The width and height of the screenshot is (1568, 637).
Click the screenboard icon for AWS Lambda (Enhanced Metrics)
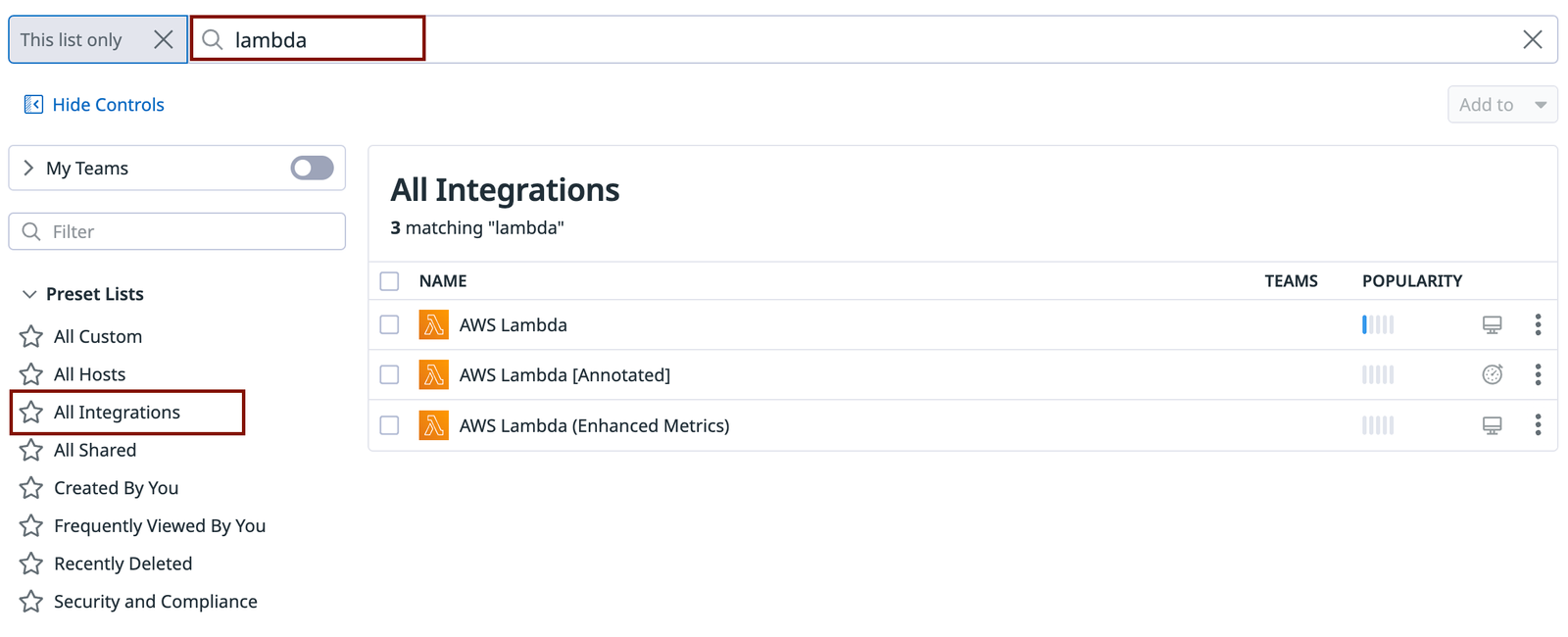(1492, 425)
